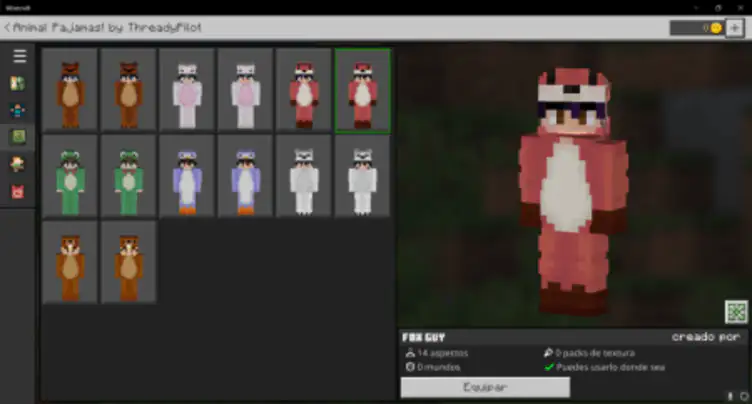Open the red pig-face sidebar icon

18,192
